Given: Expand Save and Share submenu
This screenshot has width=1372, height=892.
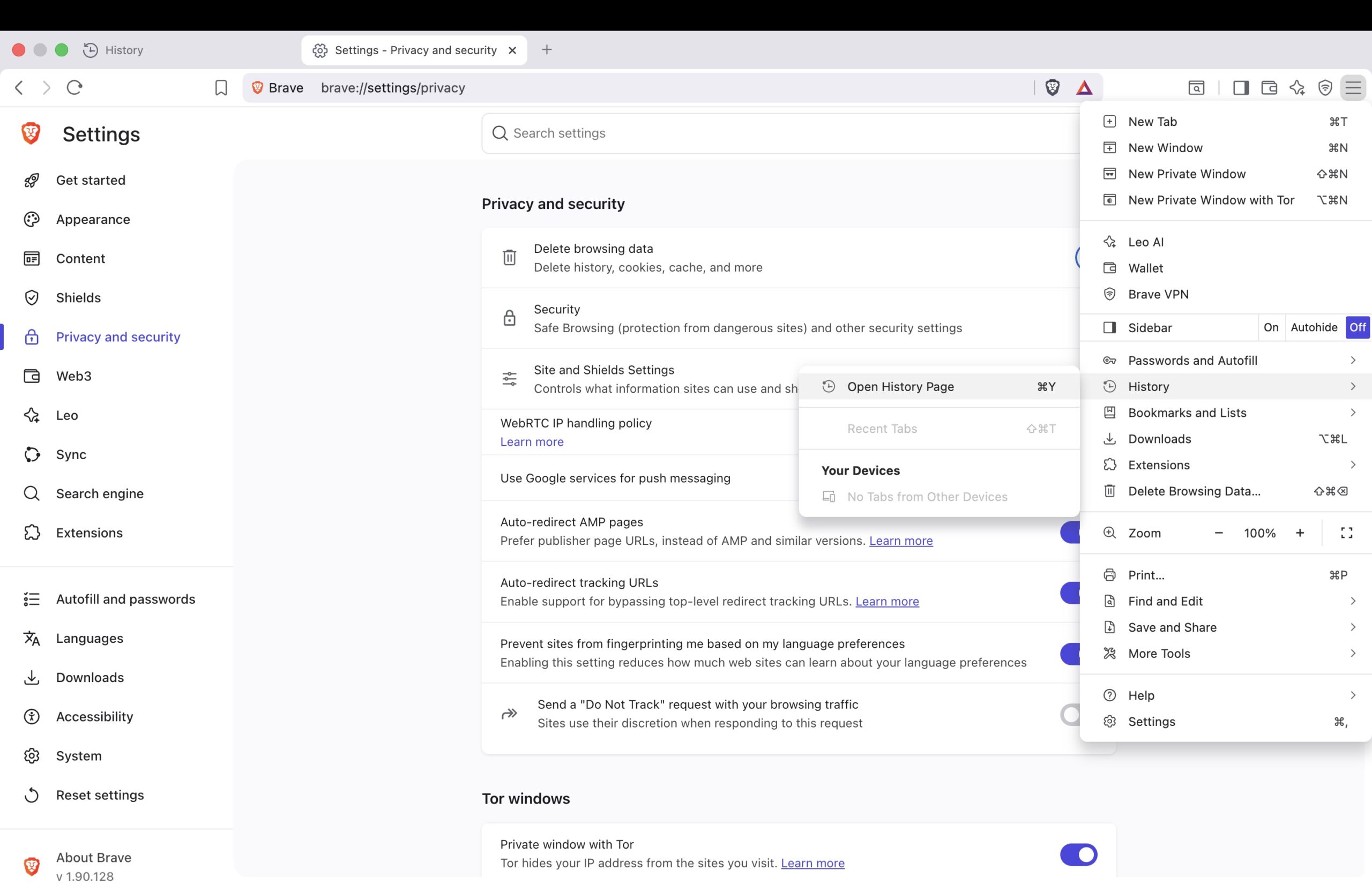Looking at the screenshot, I should [1226, 627].
